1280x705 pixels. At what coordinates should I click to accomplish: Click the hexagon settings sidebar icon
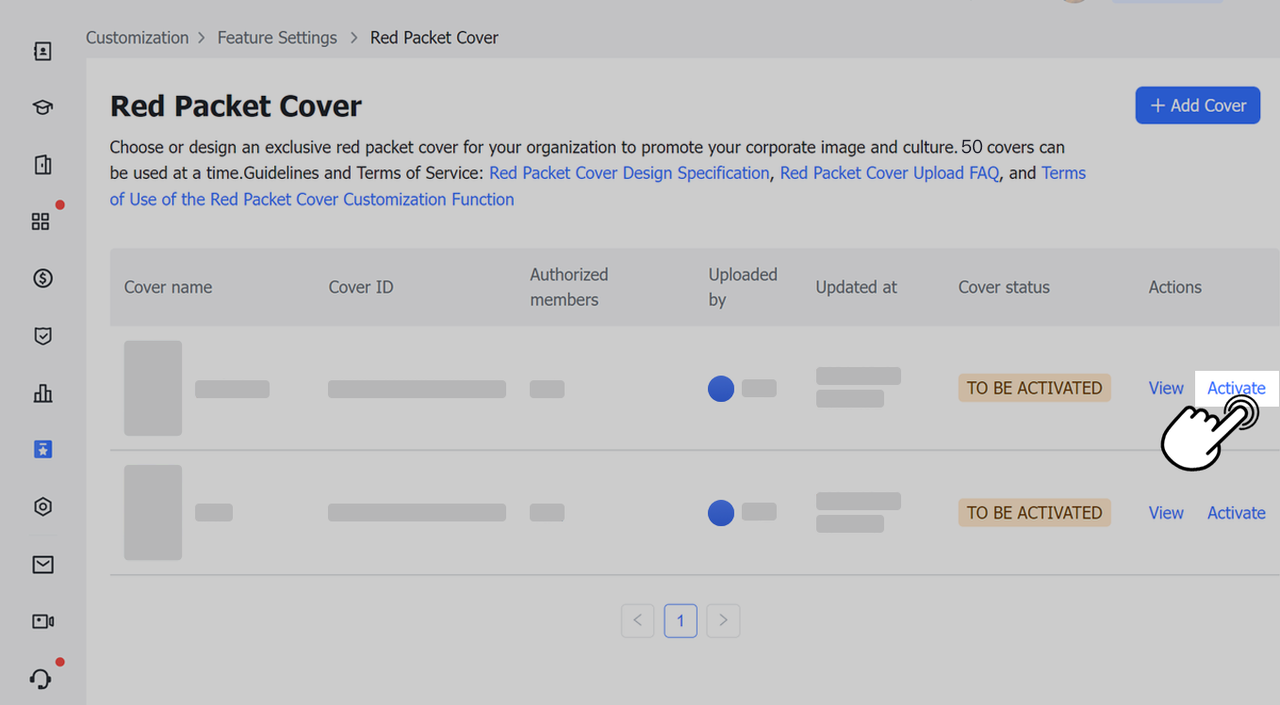point(42,507)
